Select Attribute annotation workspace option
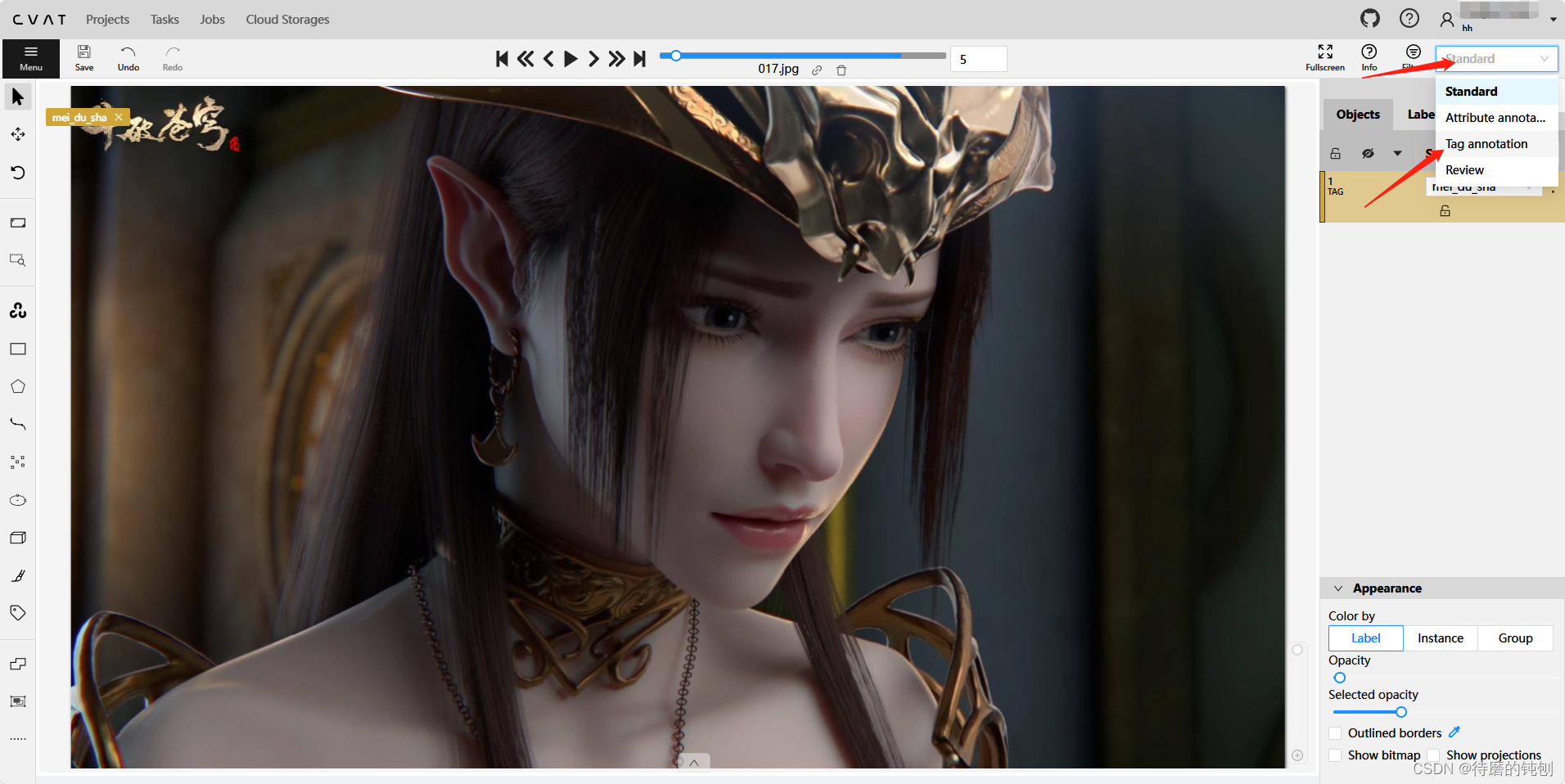 coord(1496,118)
